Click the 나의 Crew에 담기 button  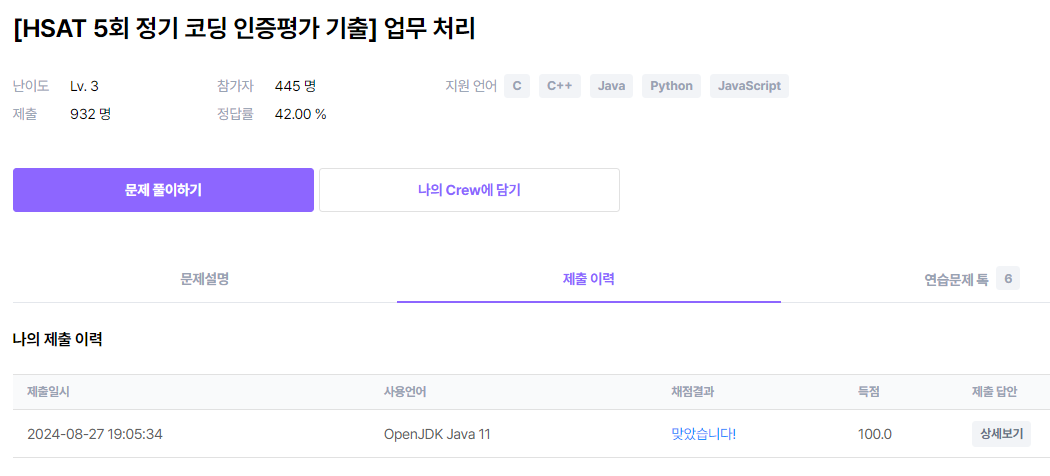pos(469,190)
